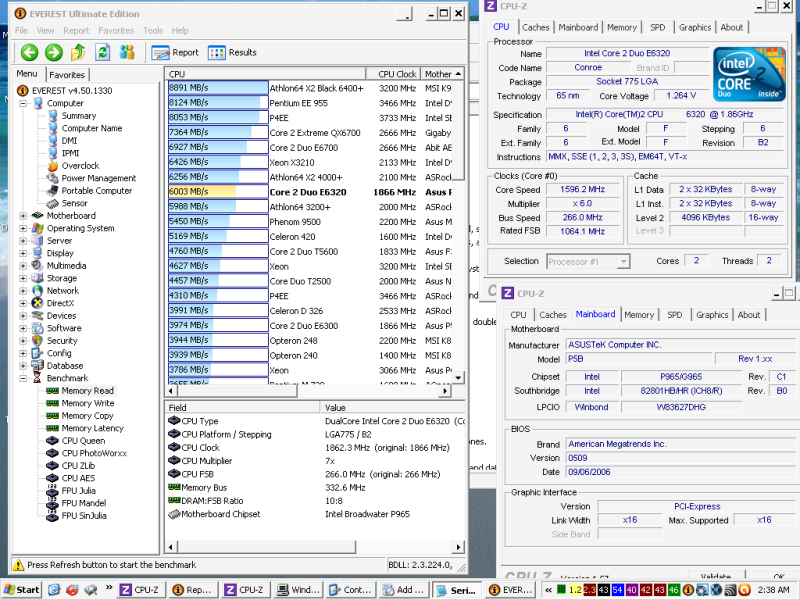Click the 8891 MB/s Athlon64 X2 result bar
This screenshot has width=800, height=600.
(218, 88)
